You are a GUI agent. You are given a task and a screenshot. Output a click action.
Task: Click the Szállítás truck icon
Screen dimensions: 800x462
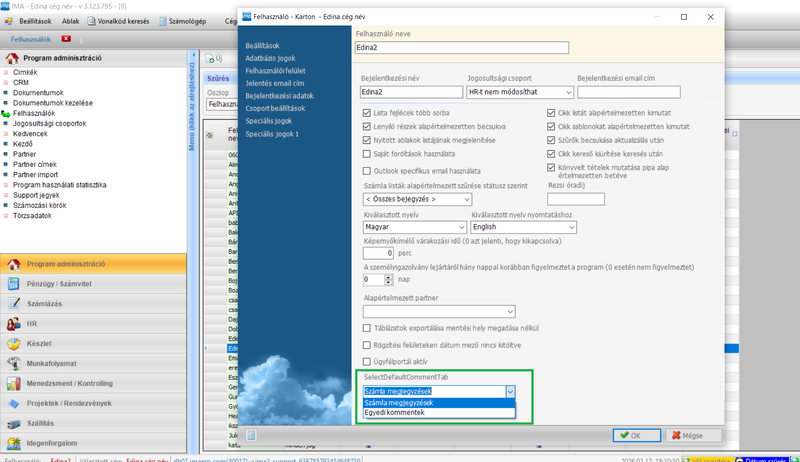(x=14, y=424)
